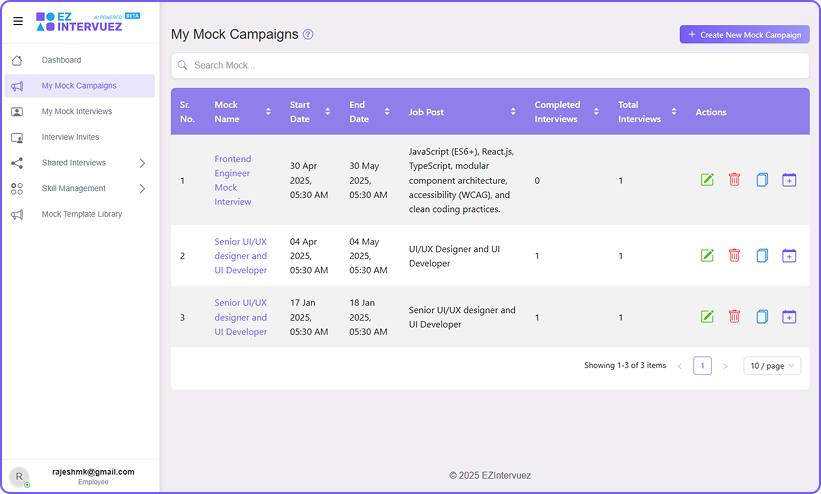The height and width of the screenshot is (494, 821).
Task: Copy campaign in row 2
Action: [x=762, y=256]
